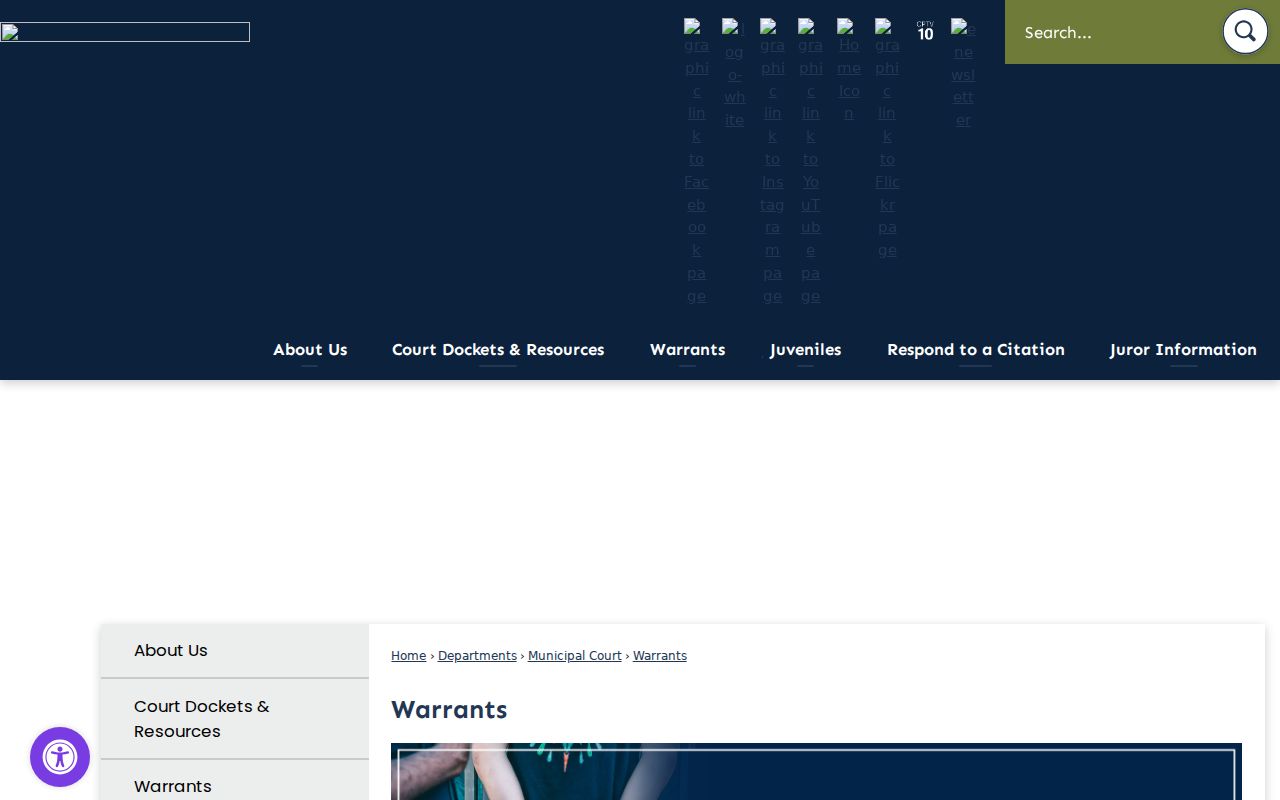1280x800 pixels.
Task: Open Court Dockets & Resources top menu
Action: (498, 349)
